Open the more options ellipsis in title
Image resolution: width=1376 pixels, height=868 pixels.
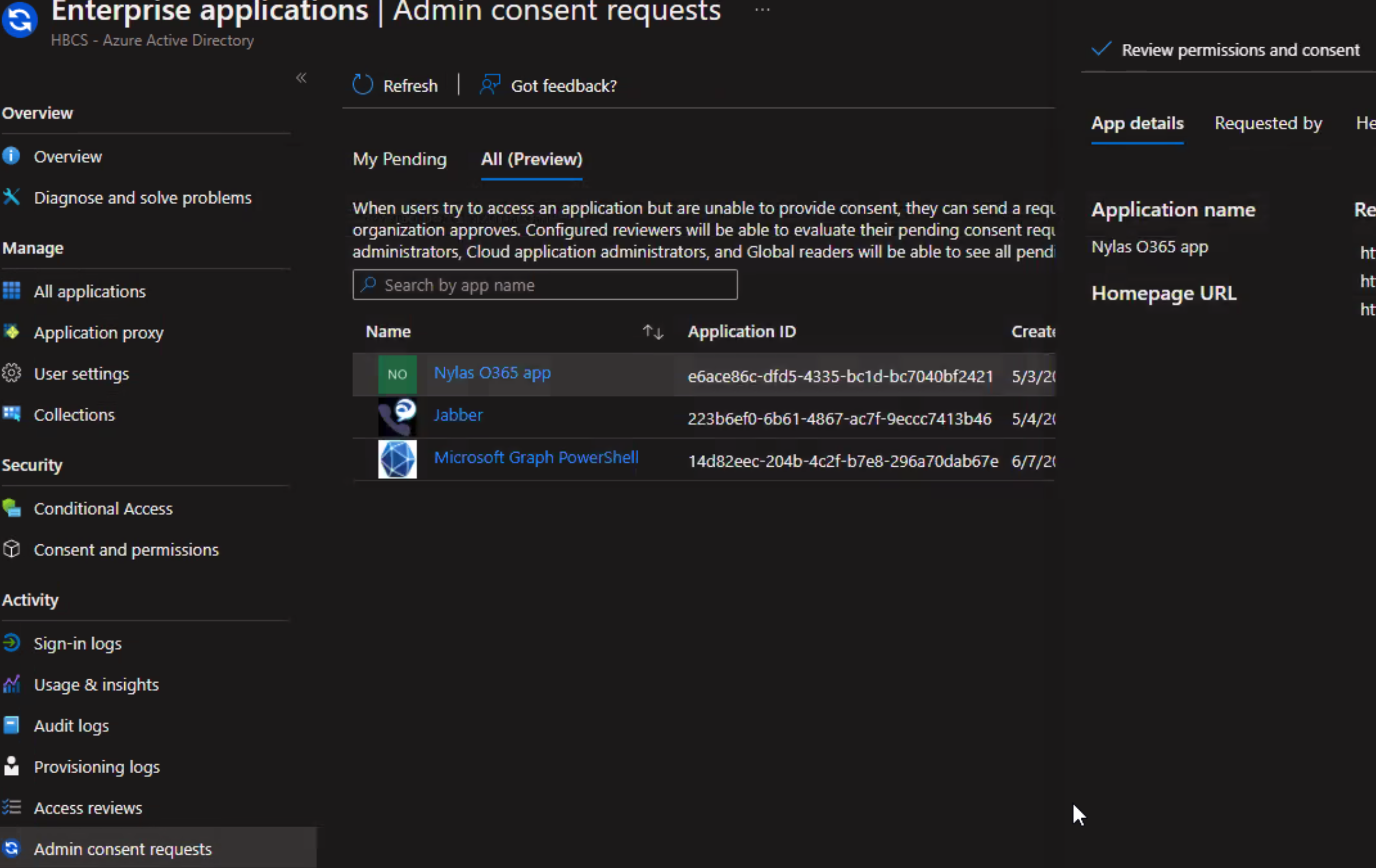coord(762,10)
